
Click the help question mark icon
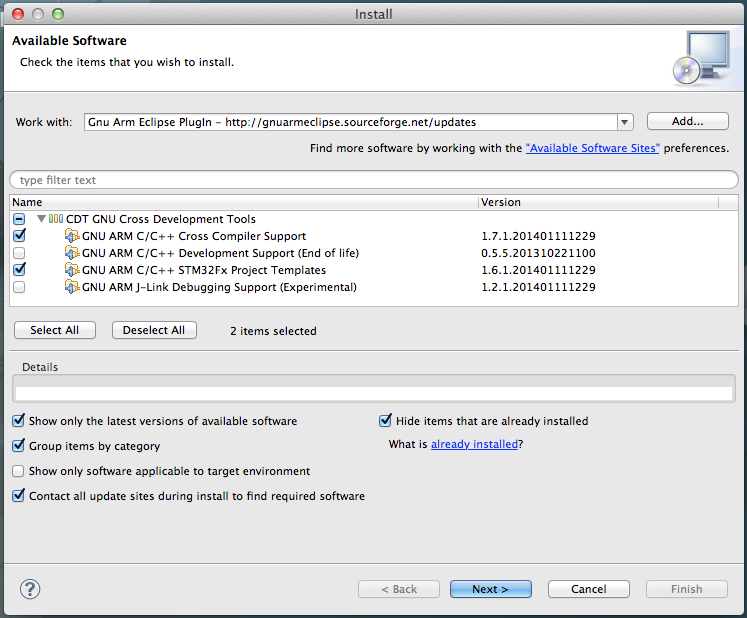click(x=30, y=589)
